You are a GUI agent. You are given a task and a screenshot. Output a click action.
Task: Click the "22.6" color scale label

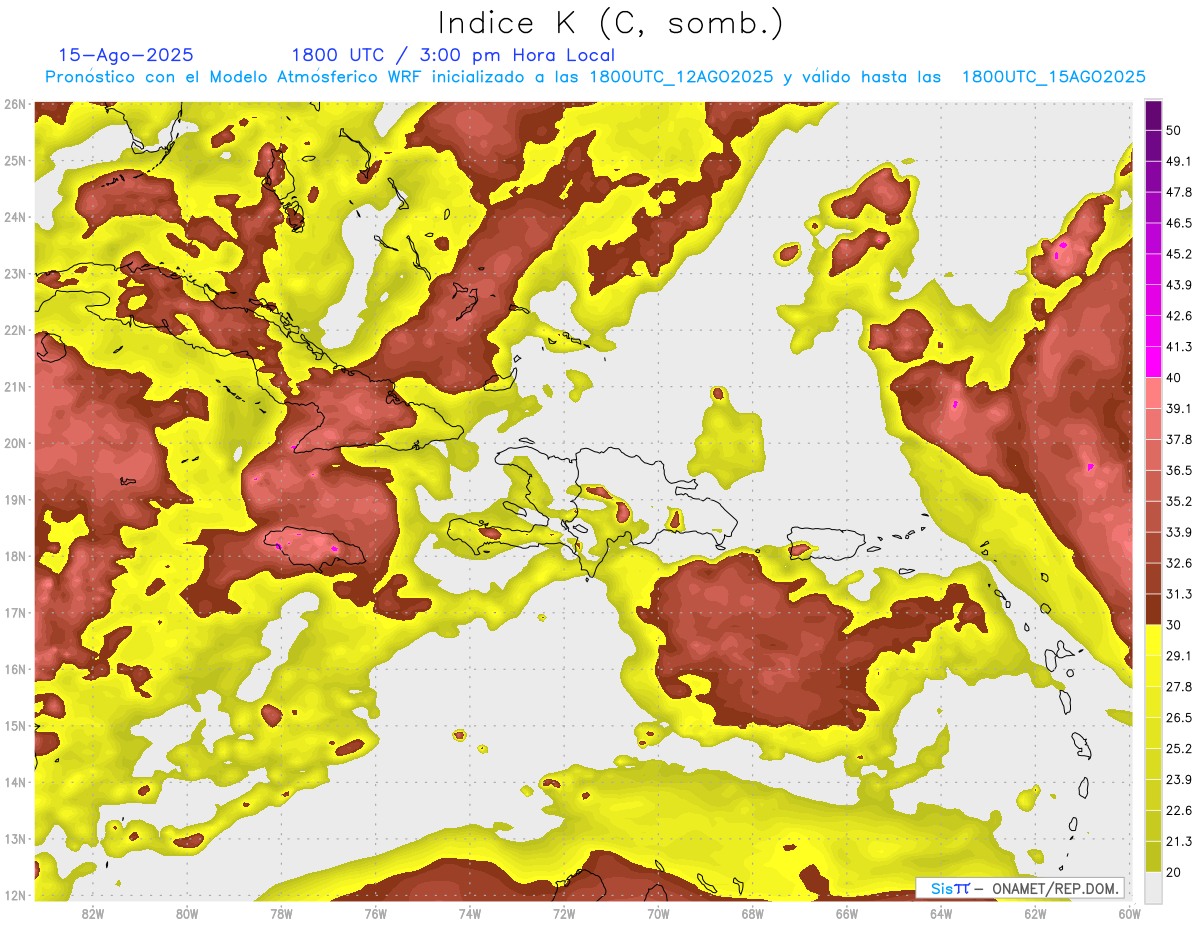point(1179,810)
